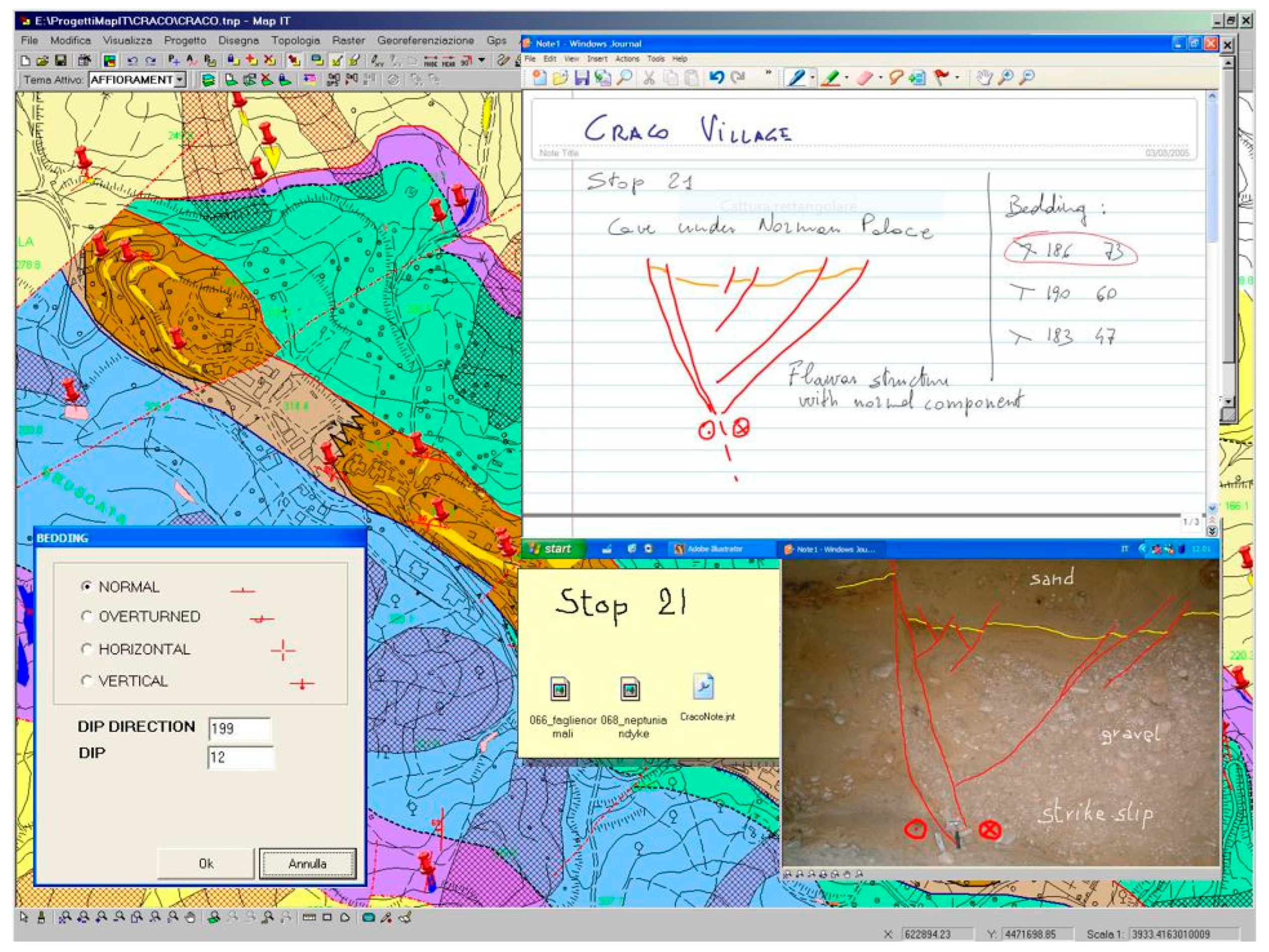Undo last action in Map IT

tap(132, 60)
